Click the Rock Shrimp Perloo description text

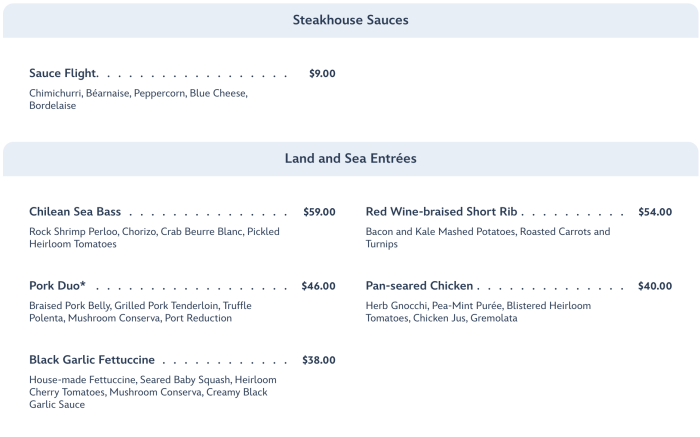pyautogui.click(x=154, y=238)
